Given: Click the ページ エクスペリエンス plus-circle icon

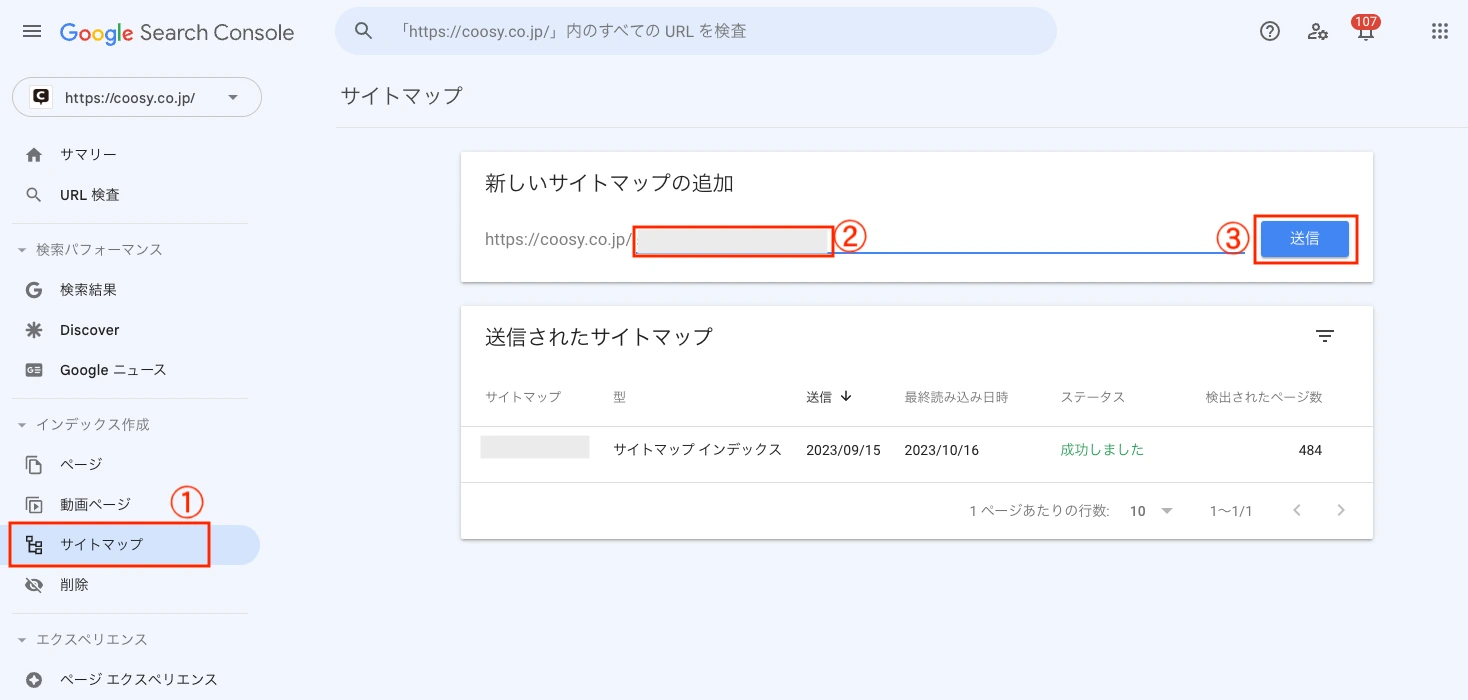Looking at the screenshot, I should pyautogui.click(x=34, y=680).
